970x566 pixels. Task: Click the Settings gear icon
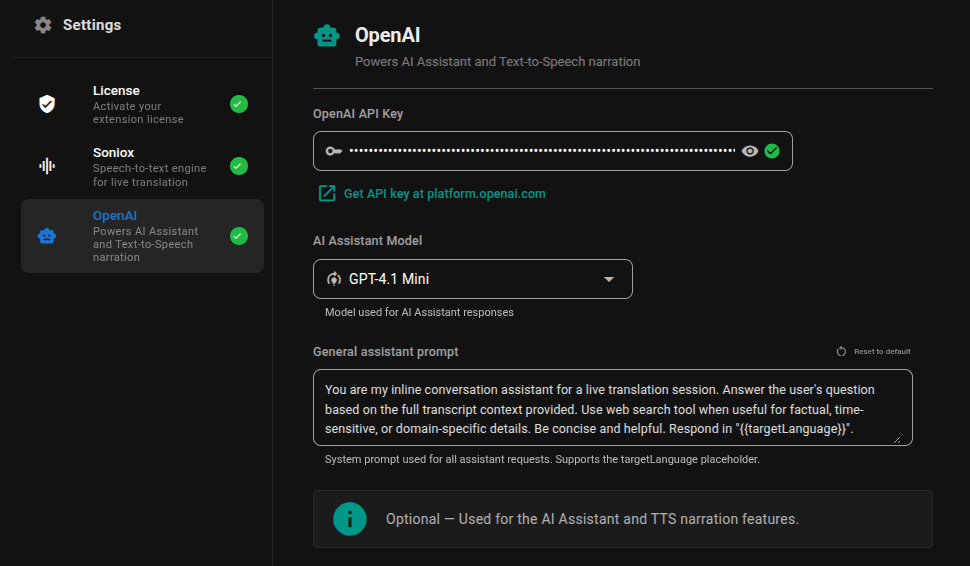(x=43, y=25)
